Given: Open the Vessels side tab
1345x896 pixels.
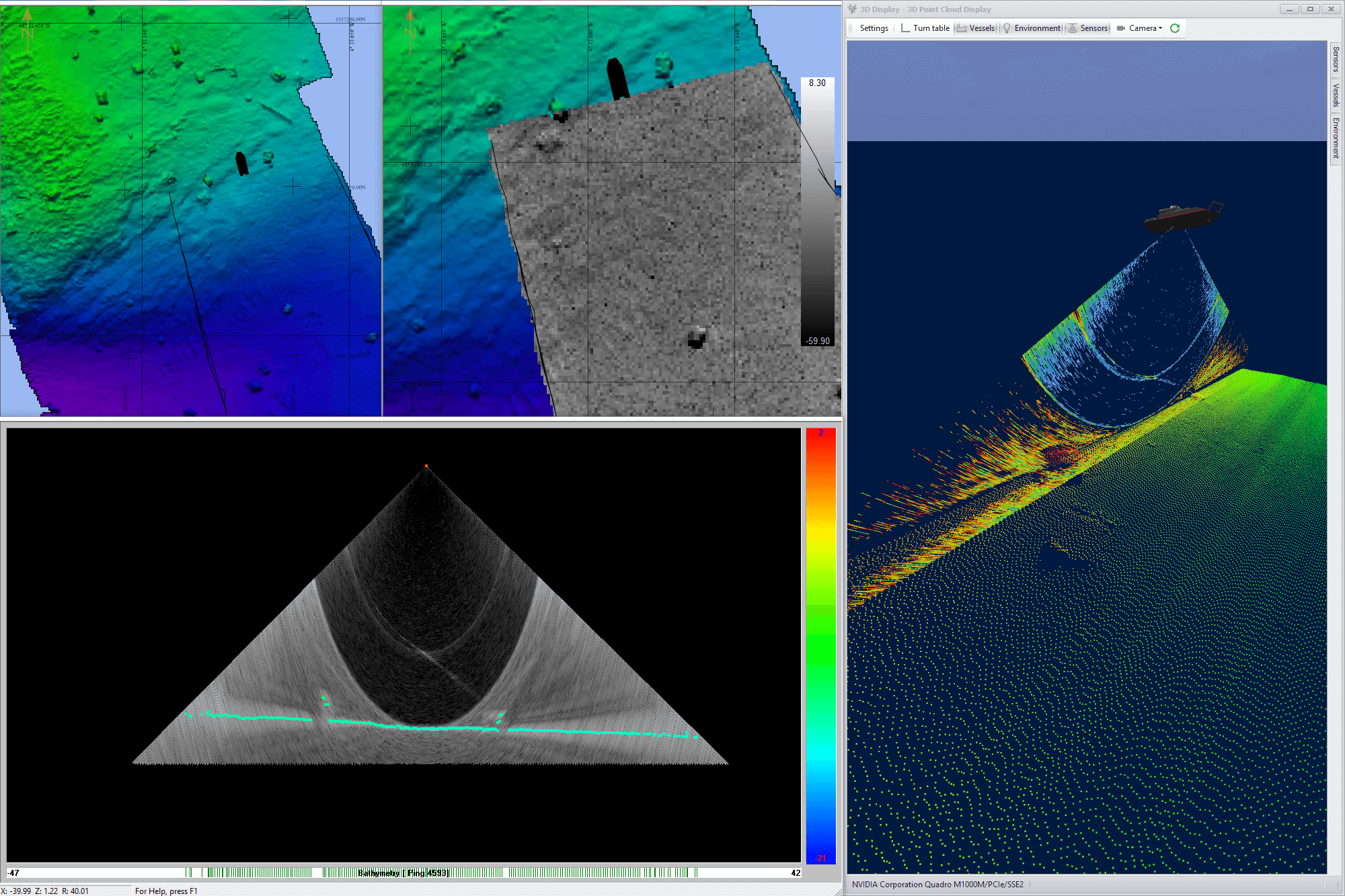Looking at the screenshot, I should point(1336,95).
